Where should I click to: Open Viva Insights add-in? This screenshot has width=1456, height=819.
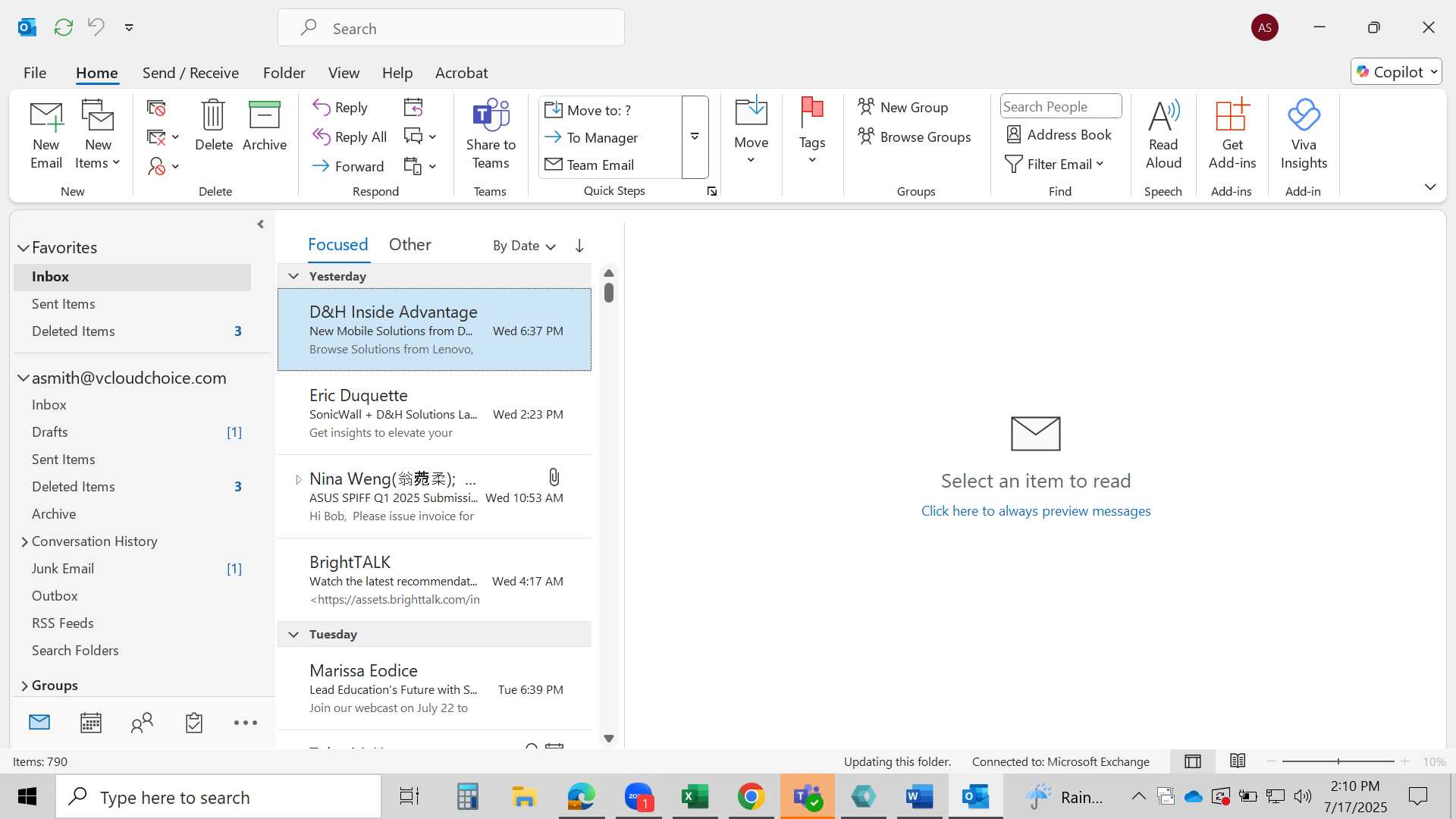pyautogui.click(x=1304, y=135)
